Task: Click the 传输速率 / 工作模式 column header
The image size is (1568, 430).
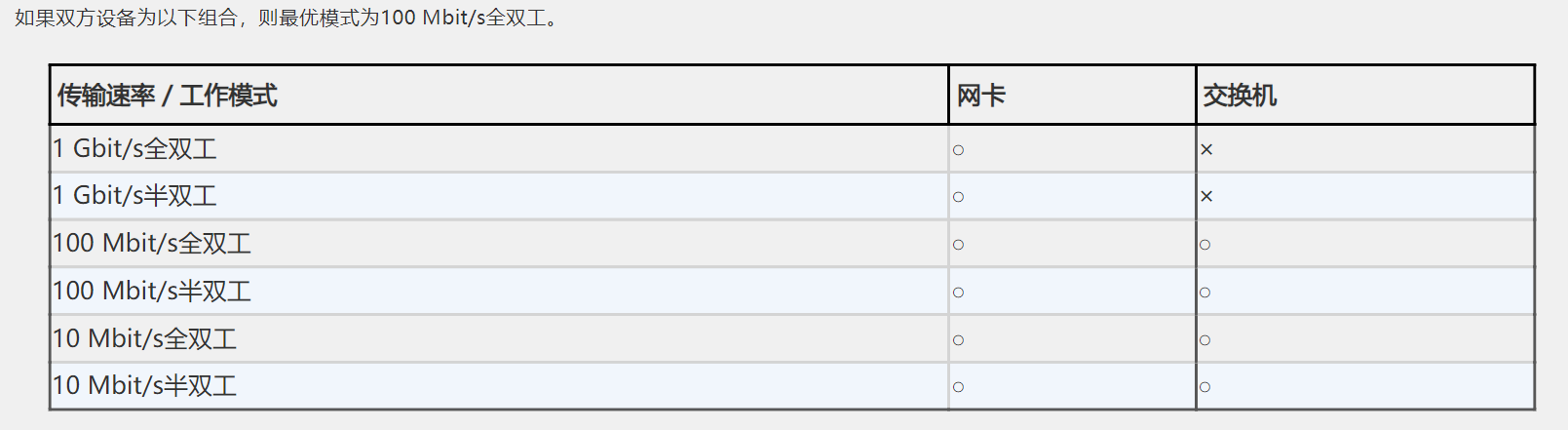Action: click(x=167, y=96)
